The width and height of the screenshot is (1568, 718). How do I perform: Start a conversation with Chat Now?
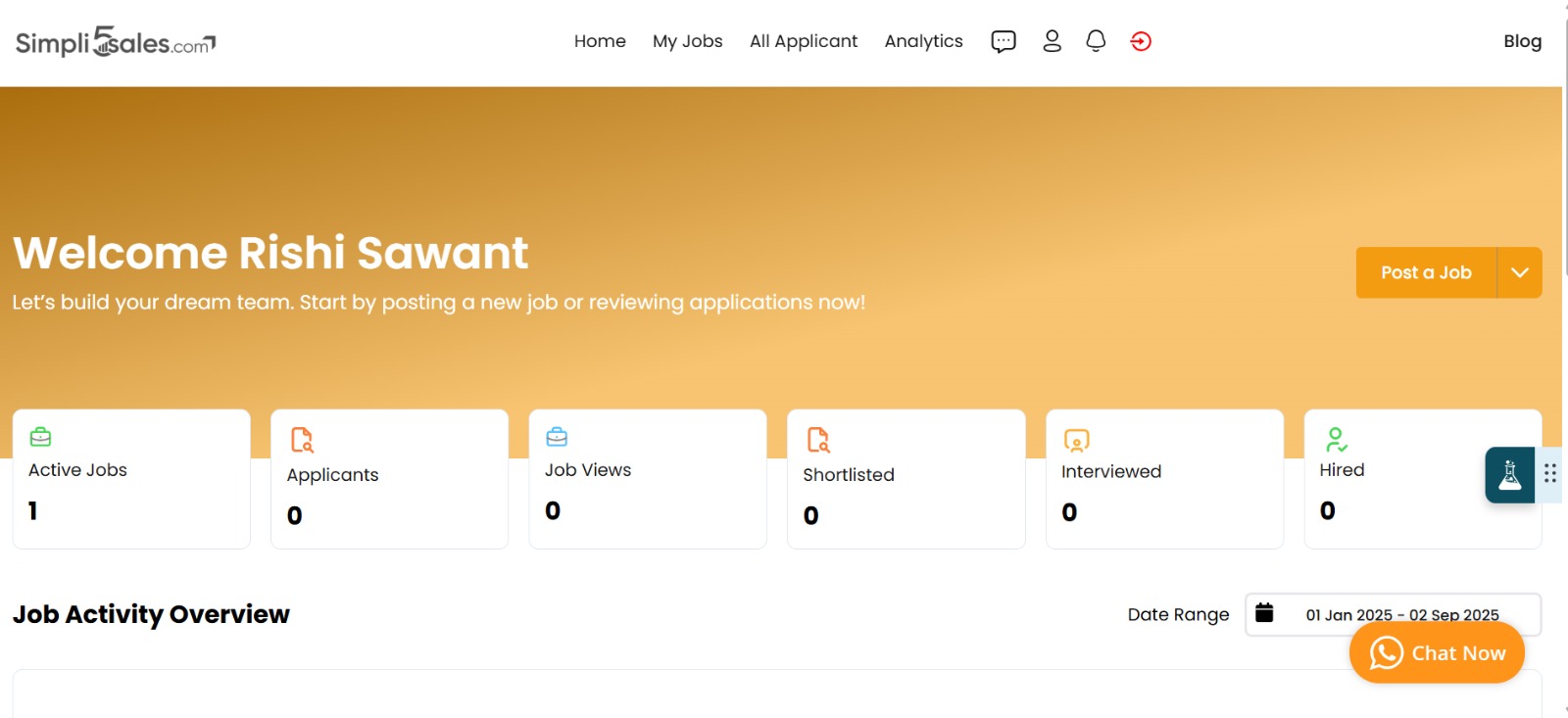(1437, 653)
